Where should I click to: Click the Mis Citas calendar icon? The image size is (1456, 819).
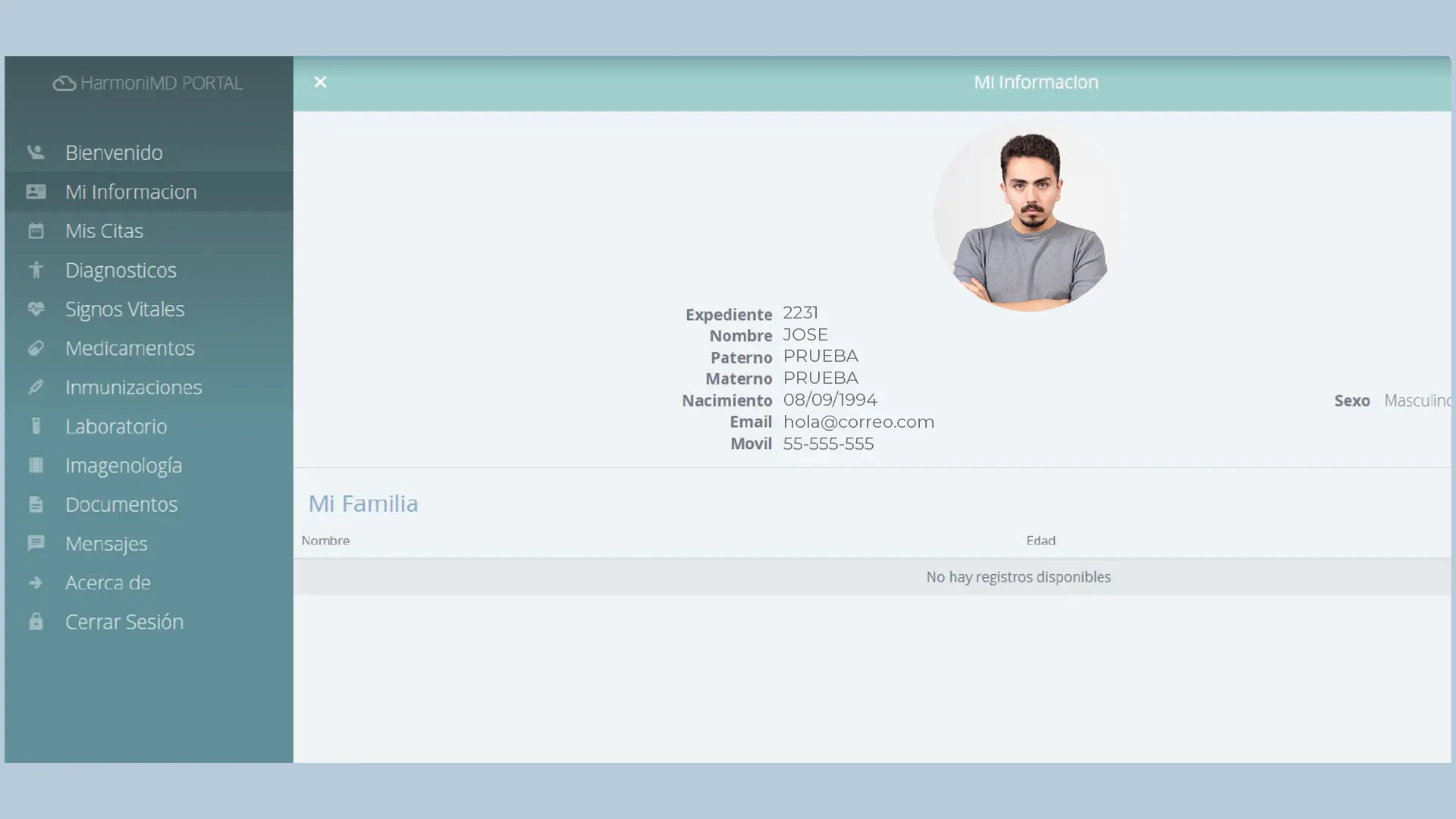click(x=36, y=231)
